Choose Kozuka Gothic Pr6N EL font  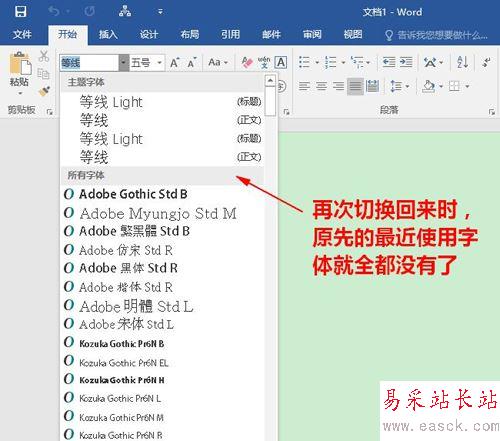162,362
